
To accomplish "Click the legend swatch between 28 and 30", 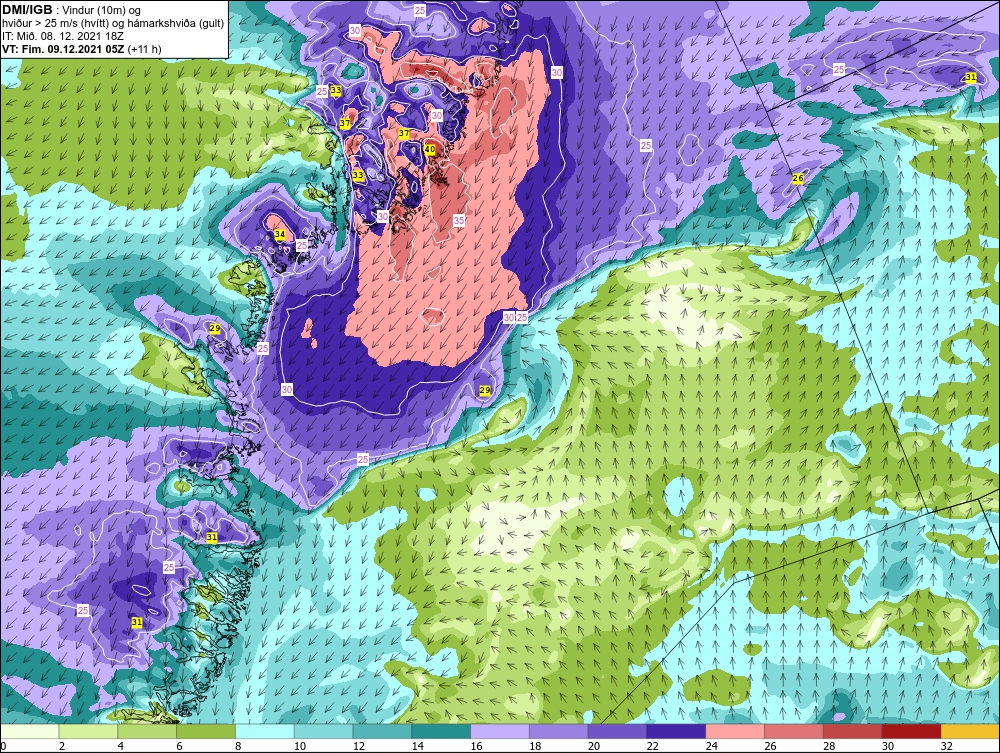I will coord(852,731).
